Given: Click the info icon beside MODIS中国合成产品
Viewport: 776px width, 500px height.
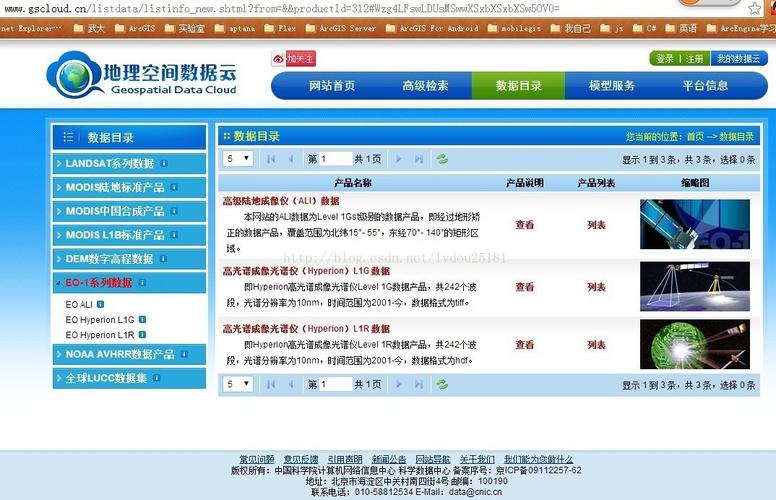Looking at the screenshot, I should coord(174,211).
